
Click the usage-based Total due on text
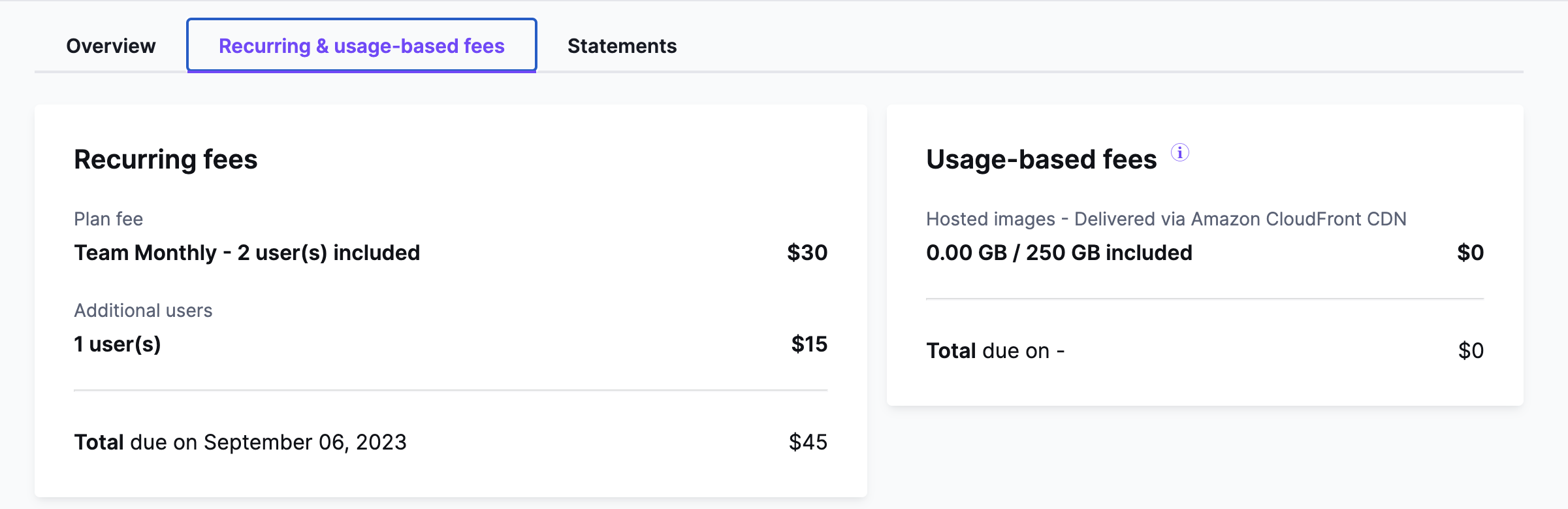click(995, 351)
